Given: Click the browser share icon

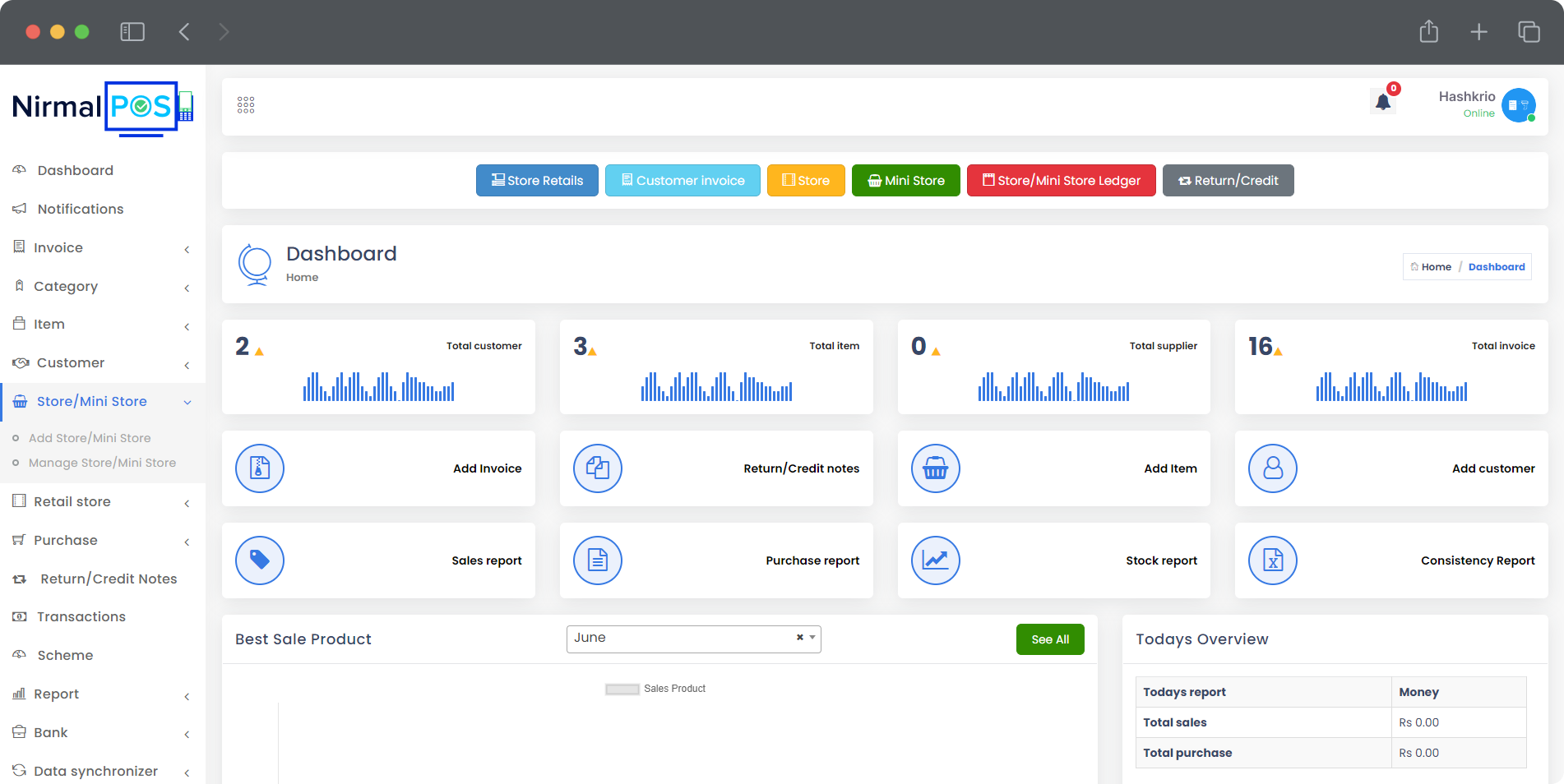Looking at the screenshot, I should 1429,31.
